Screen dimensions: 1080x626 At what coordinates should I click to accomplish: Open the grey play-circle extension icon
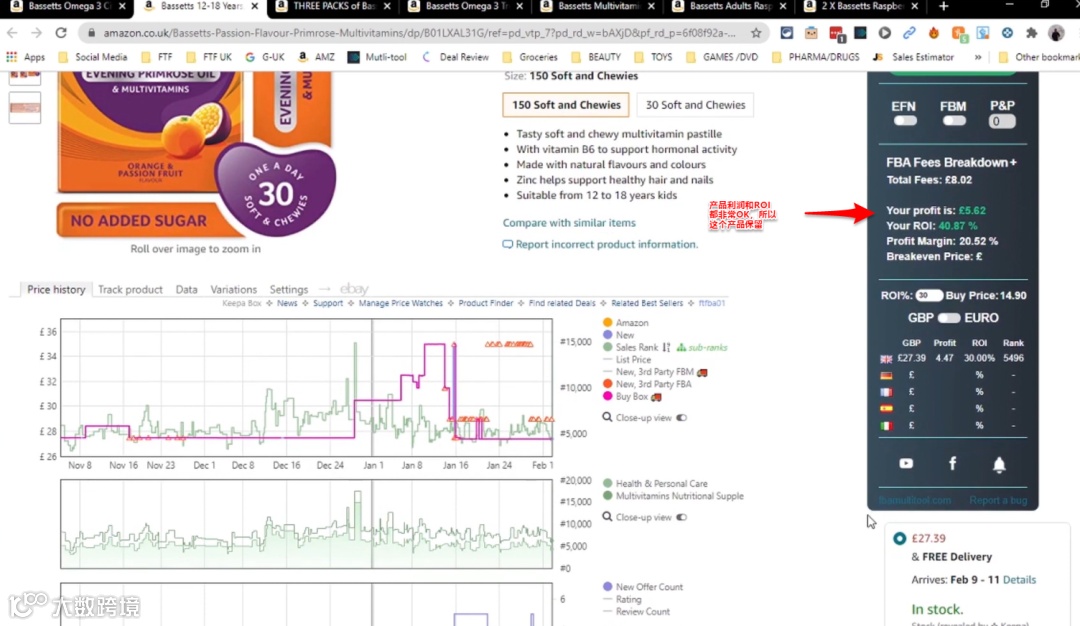point(885,32)
